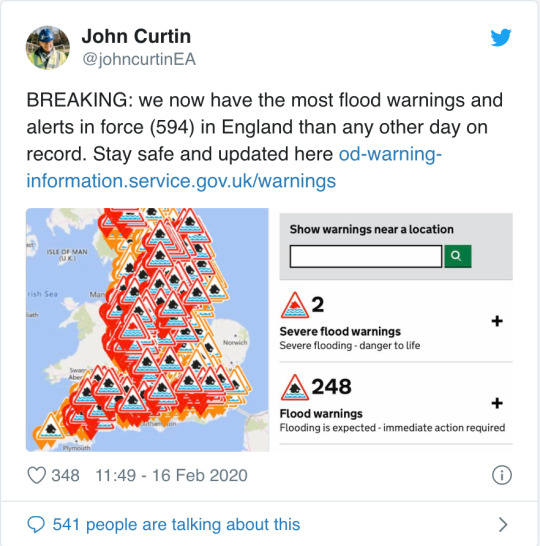This screenshot has width=540, height=546.
Task: Click the green search magnifier button
Action: point(458,256)
